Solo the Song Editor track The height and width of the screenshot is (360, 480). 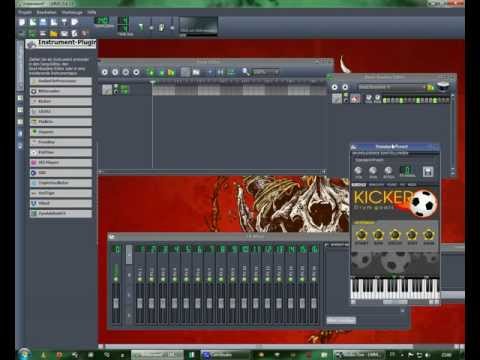[x=116, y=92]
